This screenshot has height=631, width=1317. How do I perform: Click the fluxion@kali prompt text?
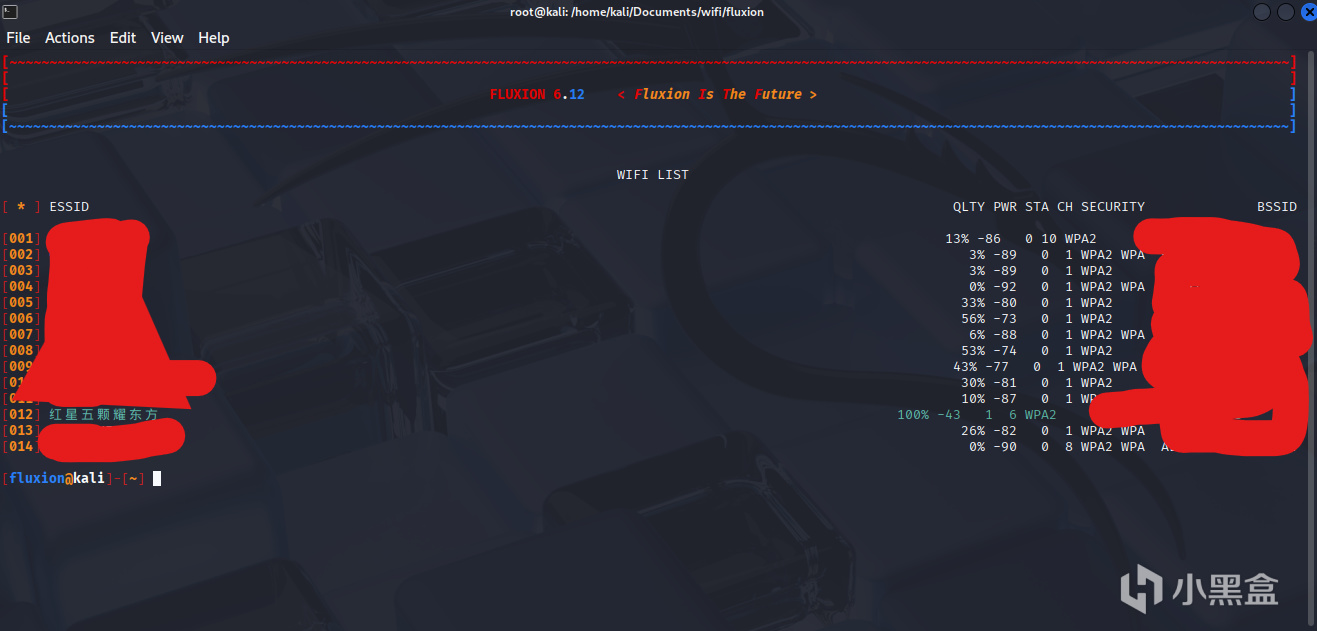click(x=57, y=479)
